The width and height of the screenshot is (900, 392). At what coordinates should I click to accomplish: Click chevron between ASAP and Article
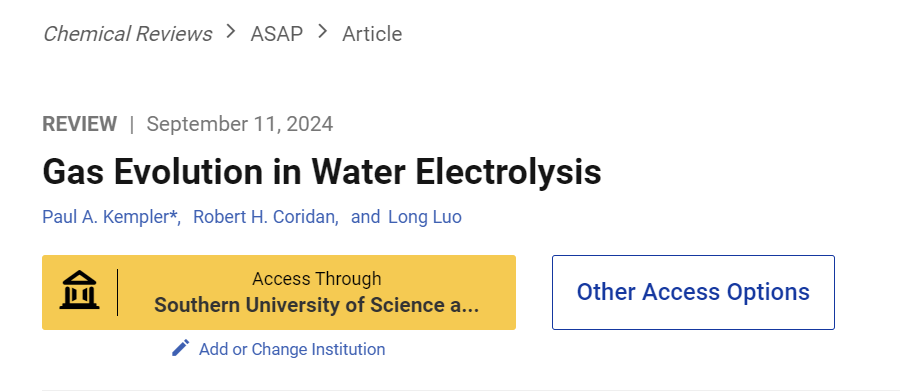pyautogui.click(x=323, y=32)
